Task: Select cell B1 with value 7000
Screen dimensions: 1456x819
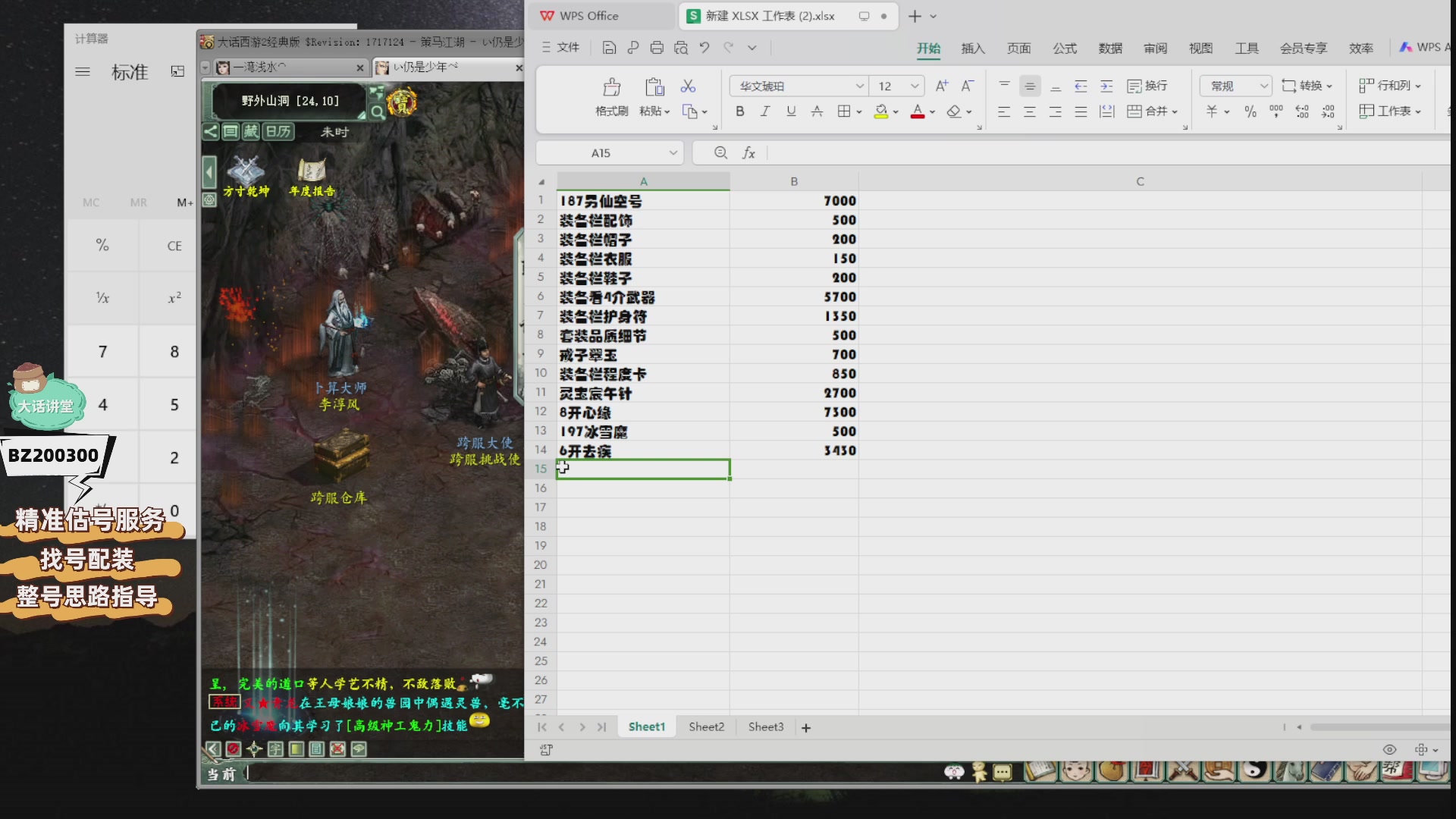Action: [x=794, y=201]
